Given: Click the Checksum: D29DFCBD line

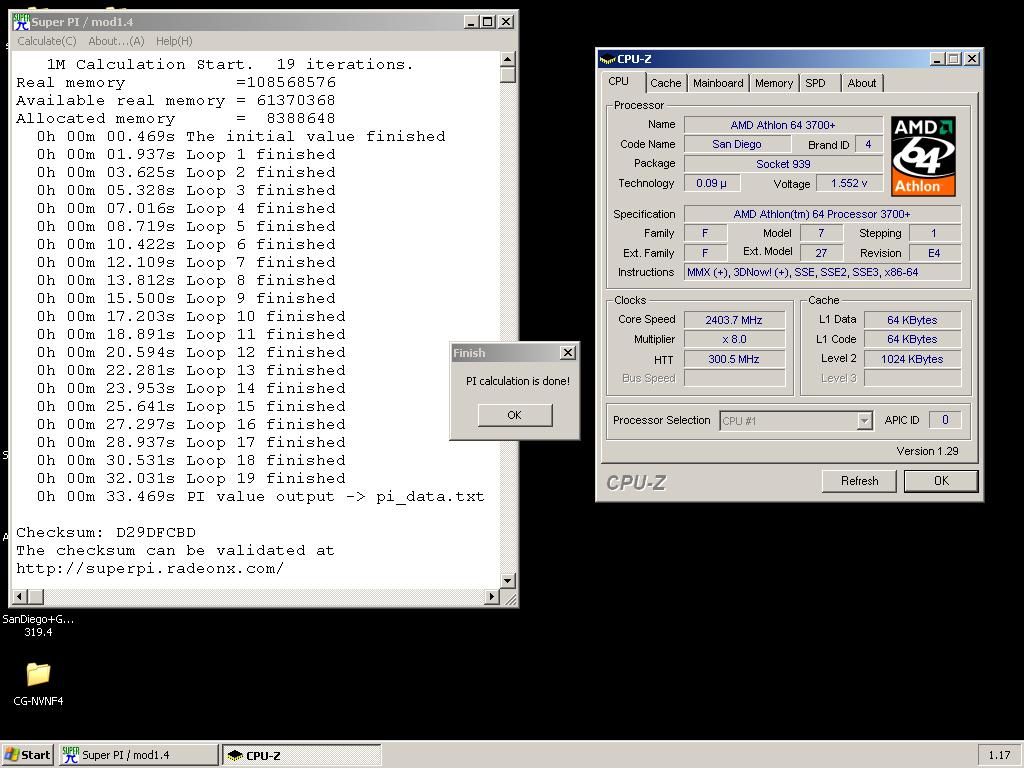Looking at the screenshot, I should pyautogui.click(x=106, y=532).
